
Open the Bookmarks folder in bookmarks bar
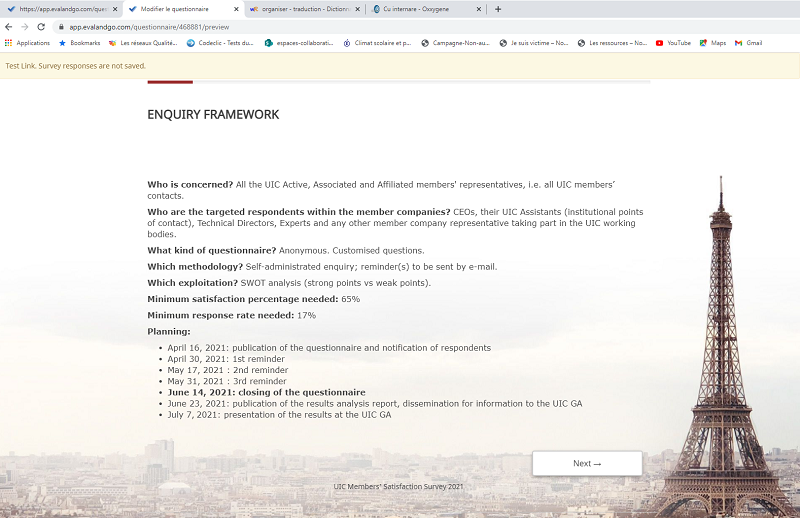[79, 43]
